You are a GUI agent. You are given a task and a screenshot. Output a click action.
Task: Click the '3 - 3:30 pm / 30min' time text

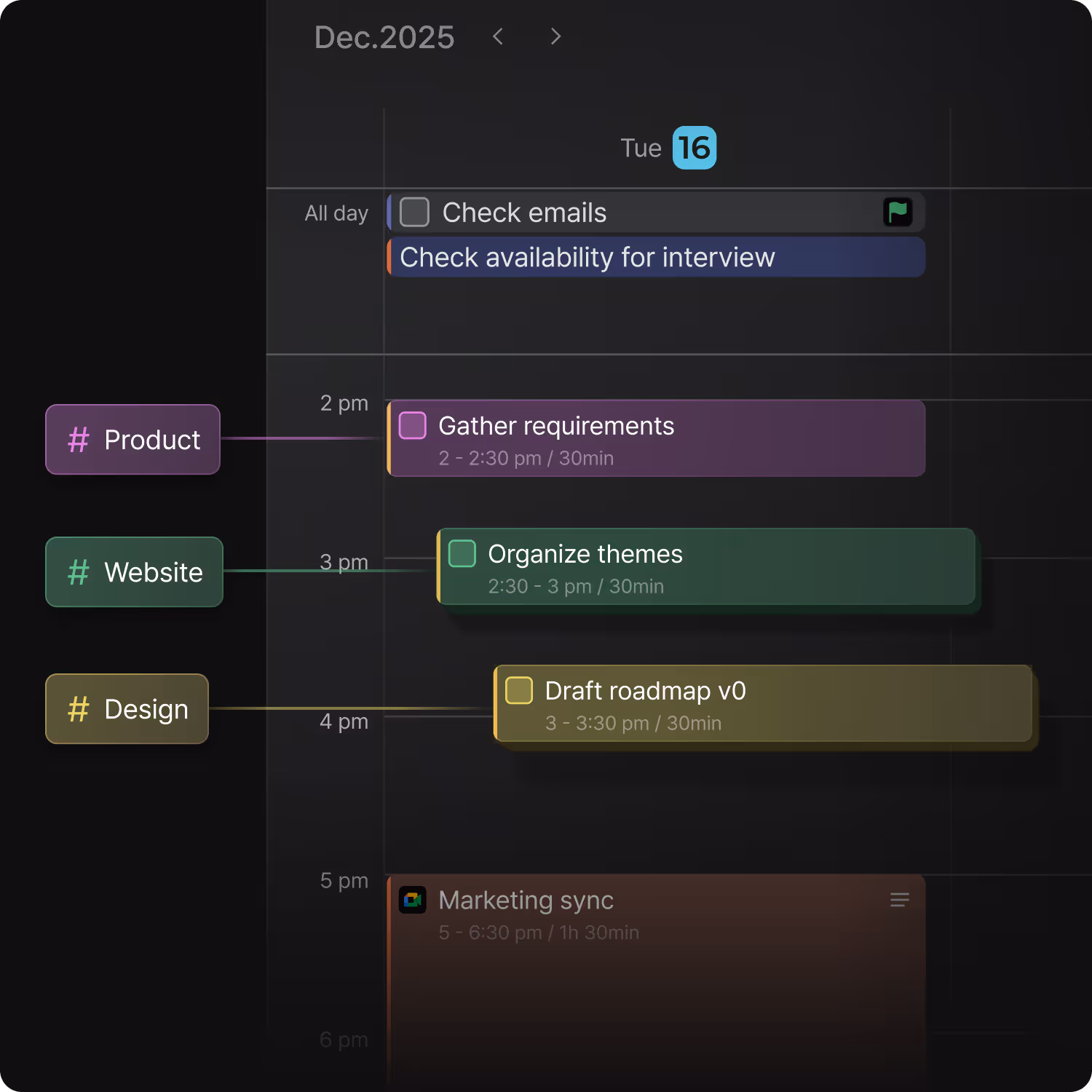[633, 723]
